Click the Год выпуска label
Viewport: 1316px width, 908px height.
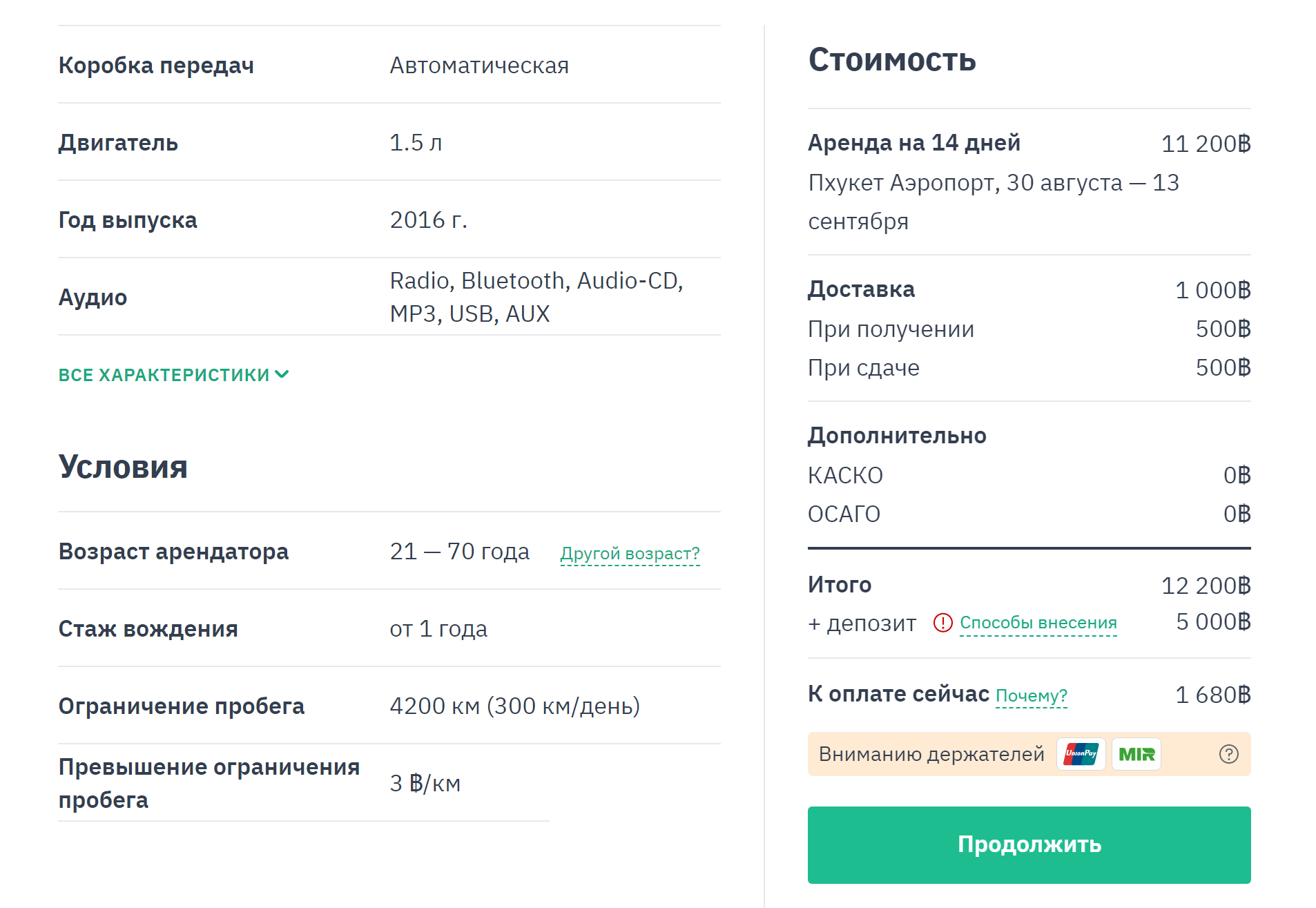click(x=128, y=220)
